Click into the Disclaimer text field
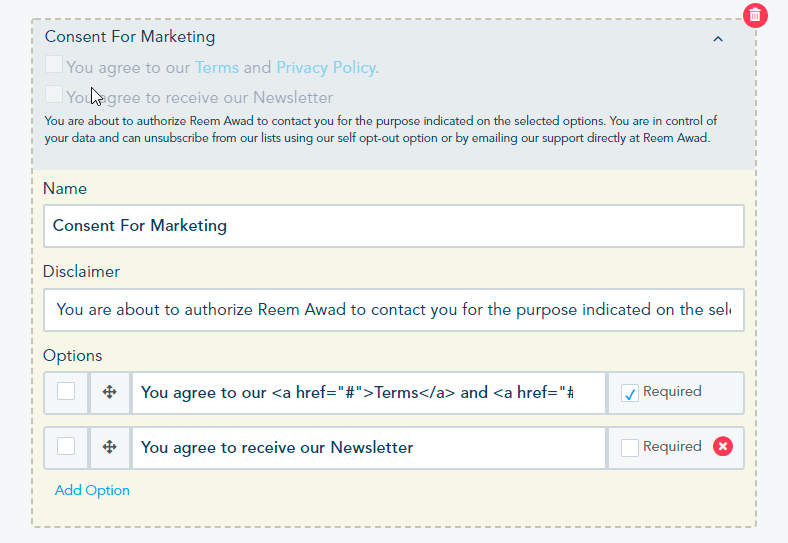 [394, 310]
